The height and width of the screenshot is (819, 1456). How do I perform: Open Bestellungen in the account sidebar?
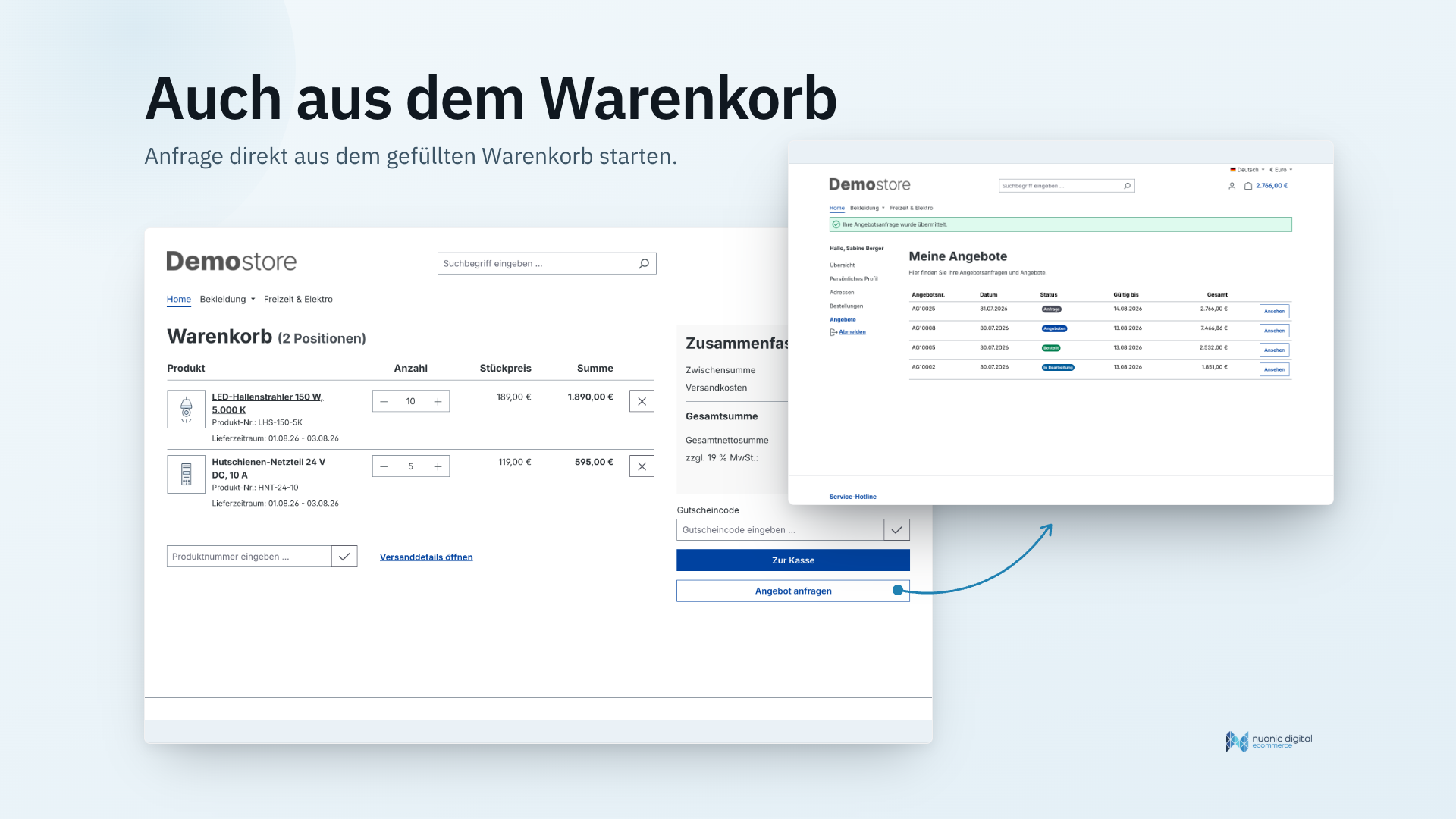coord(846,306)
